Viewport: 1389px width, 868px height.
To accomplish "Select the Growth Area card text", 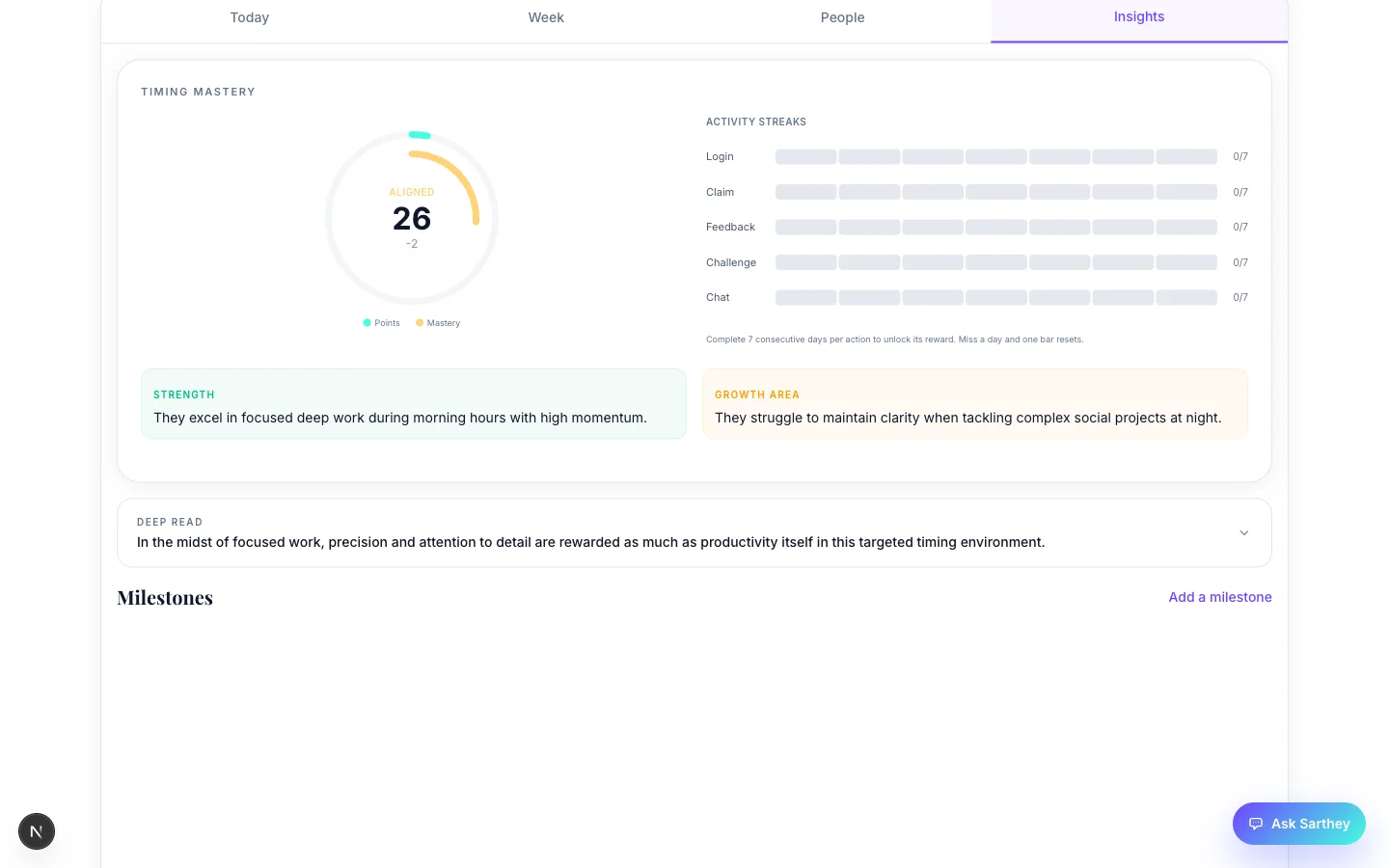I will pos(967,418).
